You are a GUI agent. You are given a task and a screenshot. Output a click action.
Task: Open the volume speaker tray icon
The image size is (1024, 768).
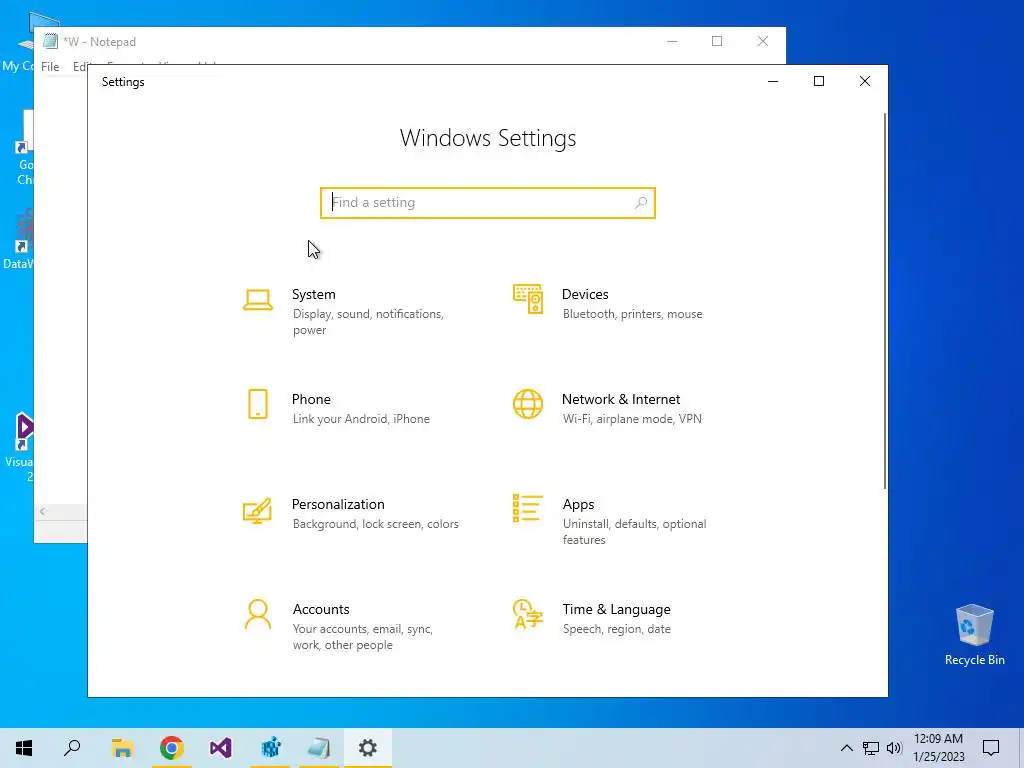click(x=894, y=748)
